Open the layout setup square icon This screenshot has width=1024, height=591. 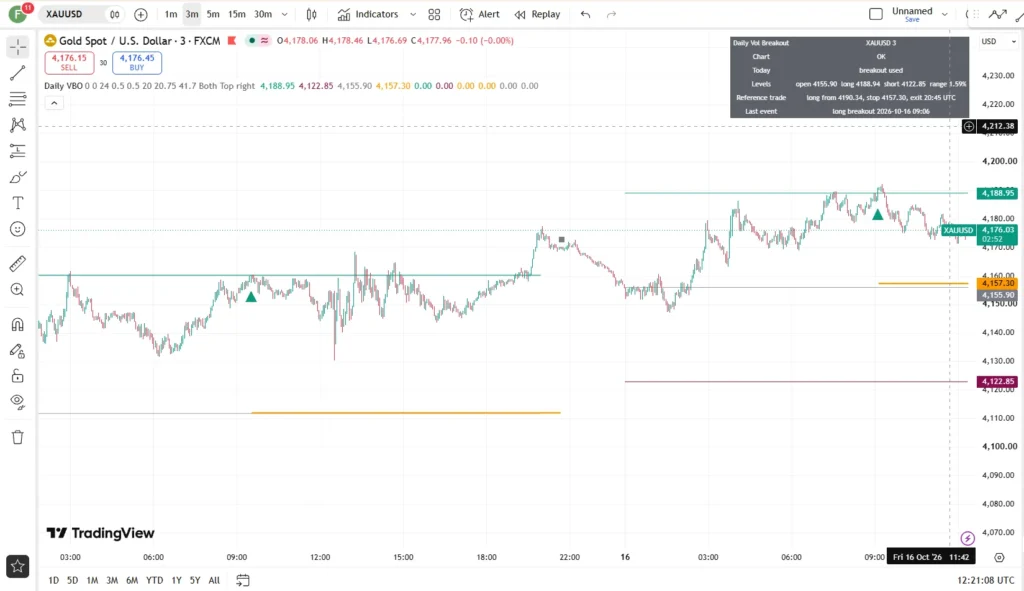point(876,14)
